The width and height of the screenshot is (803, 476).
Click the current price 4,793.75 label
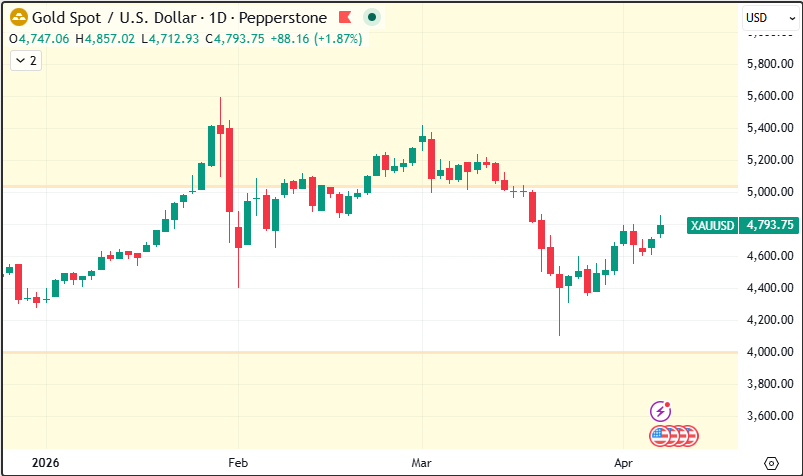[x=770, y=225]
